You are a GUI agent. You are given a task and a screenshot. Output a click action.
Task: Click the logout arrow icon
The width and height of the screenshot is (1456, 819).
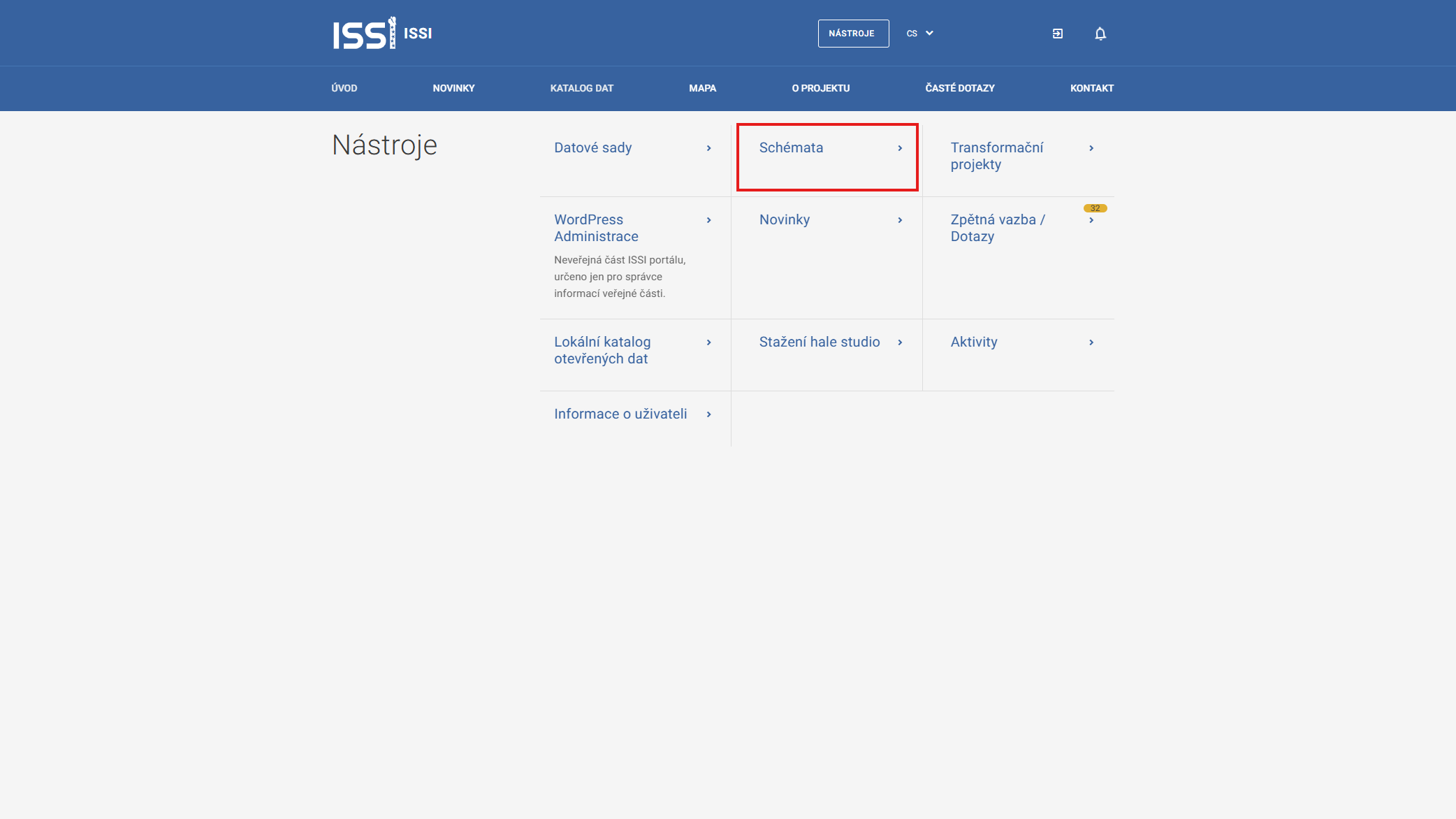tap(1057, 34)
